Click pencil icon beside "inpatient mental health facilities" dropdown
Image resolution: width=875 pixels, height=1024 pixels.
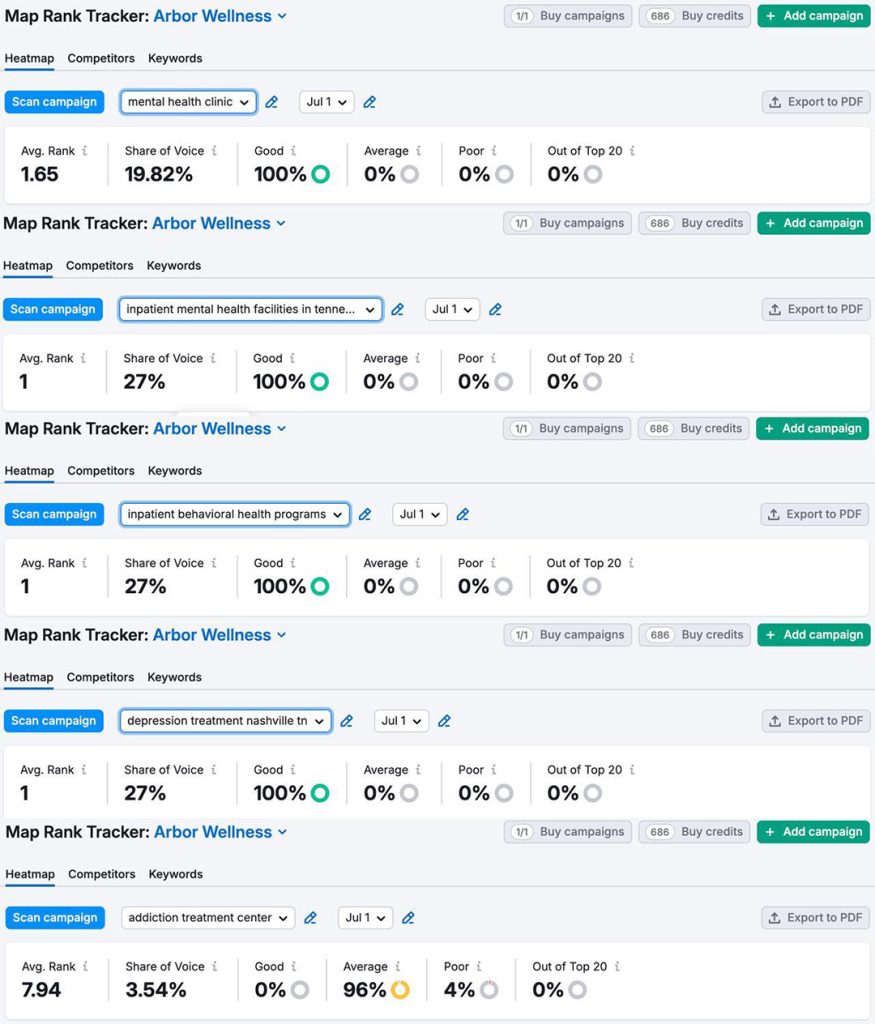tap(397, 310)
